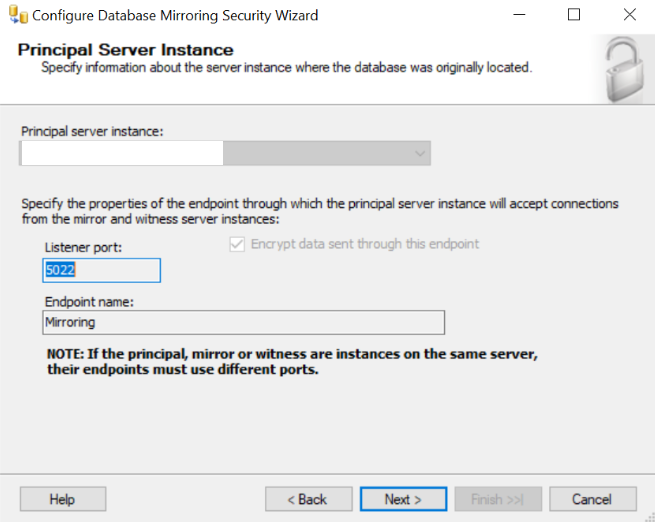
Task: Click the Listener port field showing 5022
Action: (102, 270)
